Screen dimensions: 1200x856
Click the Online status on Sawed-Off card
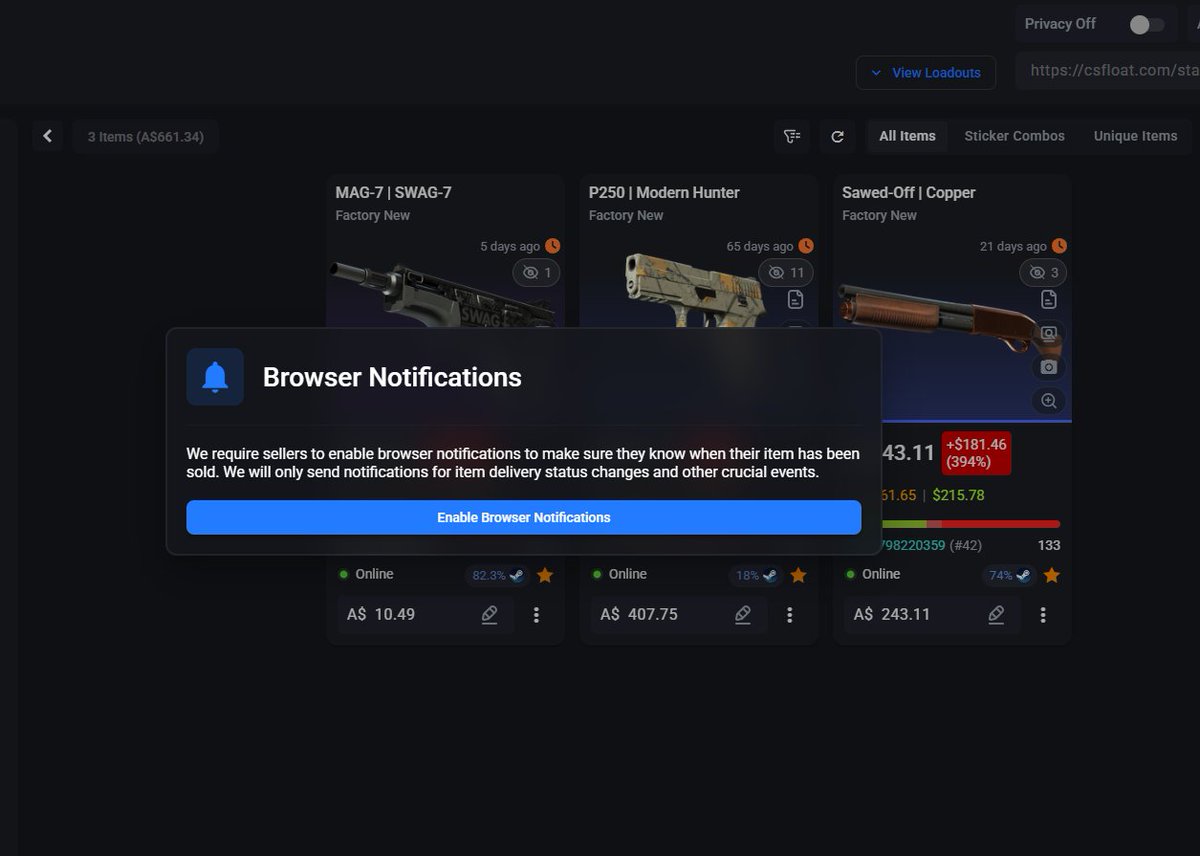click(872, 574)
